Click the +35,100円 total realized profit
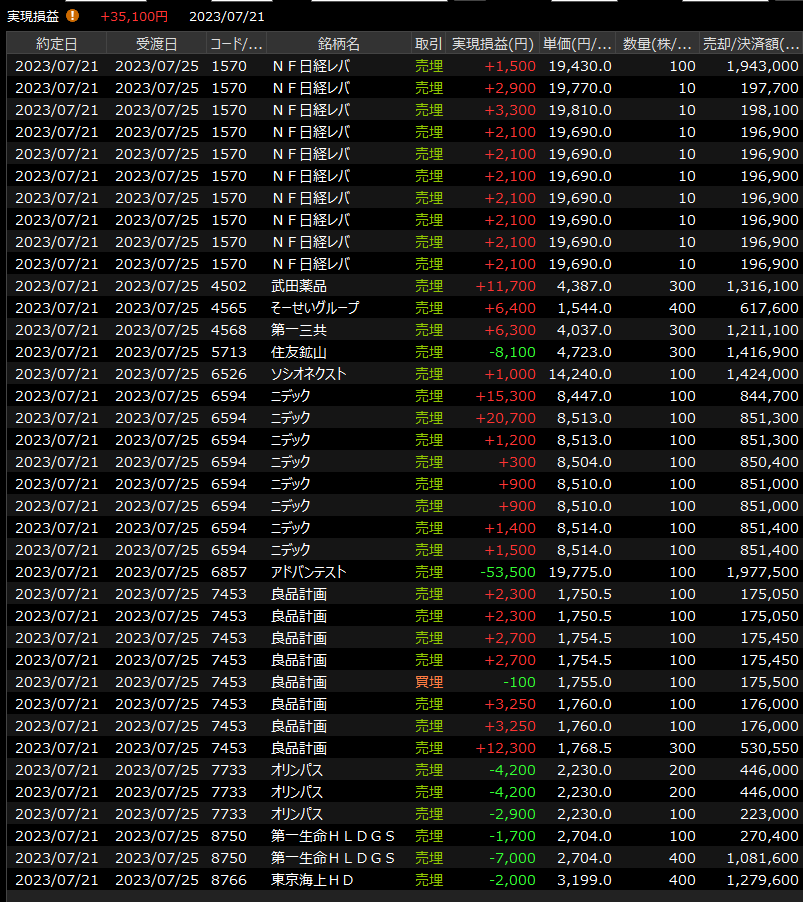The image size is (803, 902). [x=134, y=16]
